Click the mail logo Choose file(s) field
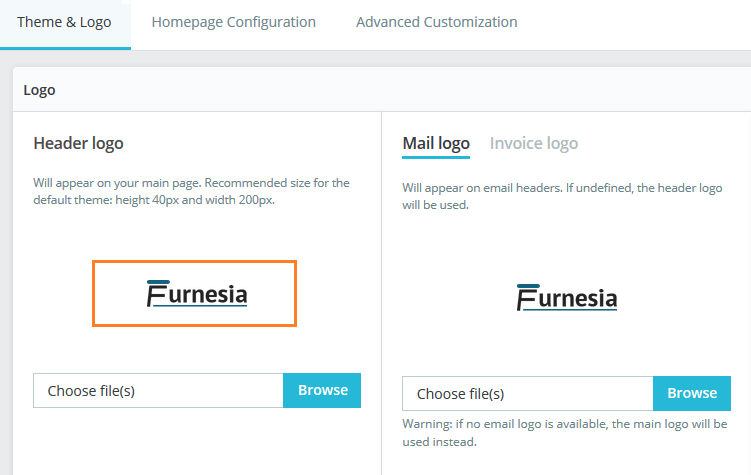 point(527,394)
